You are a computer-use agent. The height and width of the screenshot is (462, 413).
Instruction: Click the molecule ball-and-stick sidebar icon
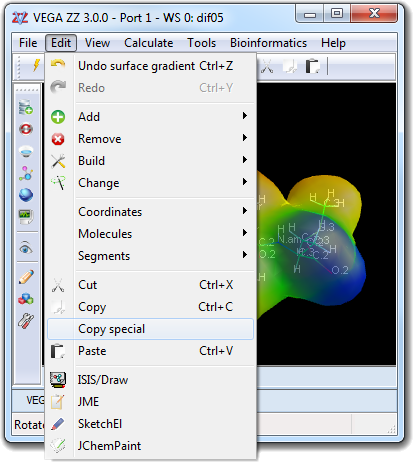pyautogui.click(x=26, y=173)
